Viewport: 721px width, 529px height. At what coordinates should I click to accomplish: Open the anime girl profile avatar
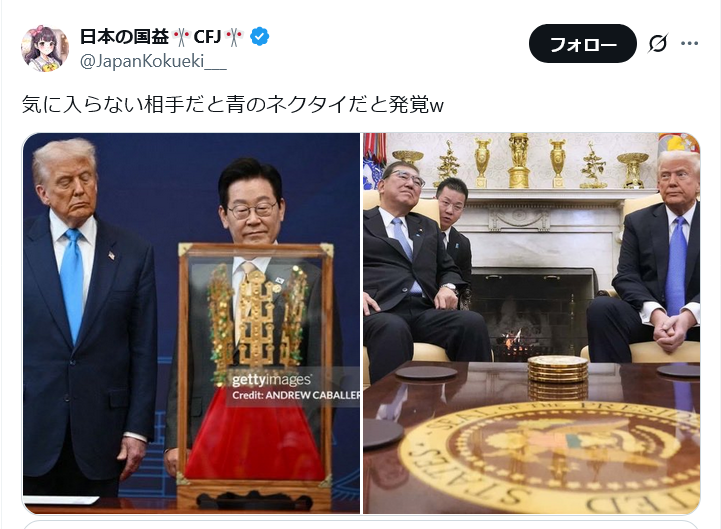(x=45, y=48)
